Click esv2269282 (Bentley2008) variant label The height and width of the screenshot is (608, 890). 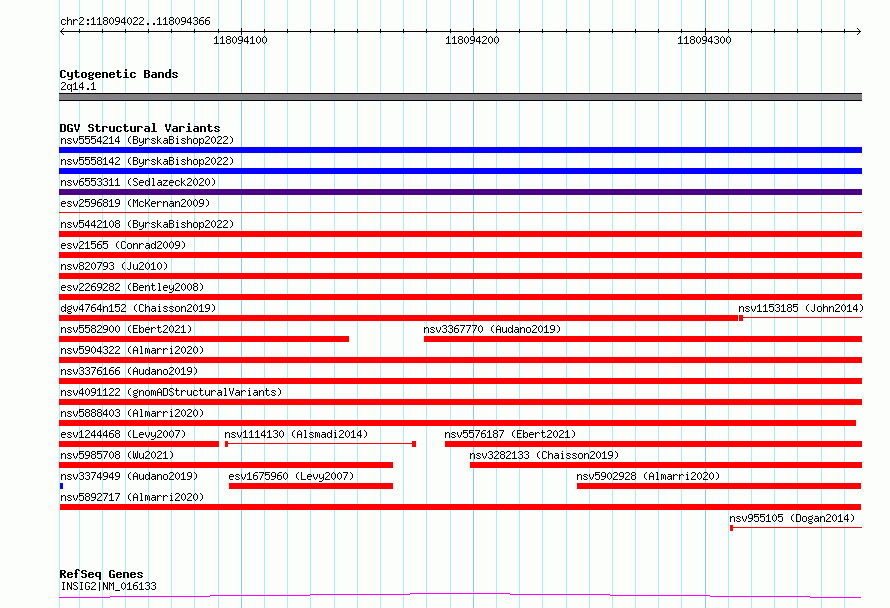tap(132, 287)
